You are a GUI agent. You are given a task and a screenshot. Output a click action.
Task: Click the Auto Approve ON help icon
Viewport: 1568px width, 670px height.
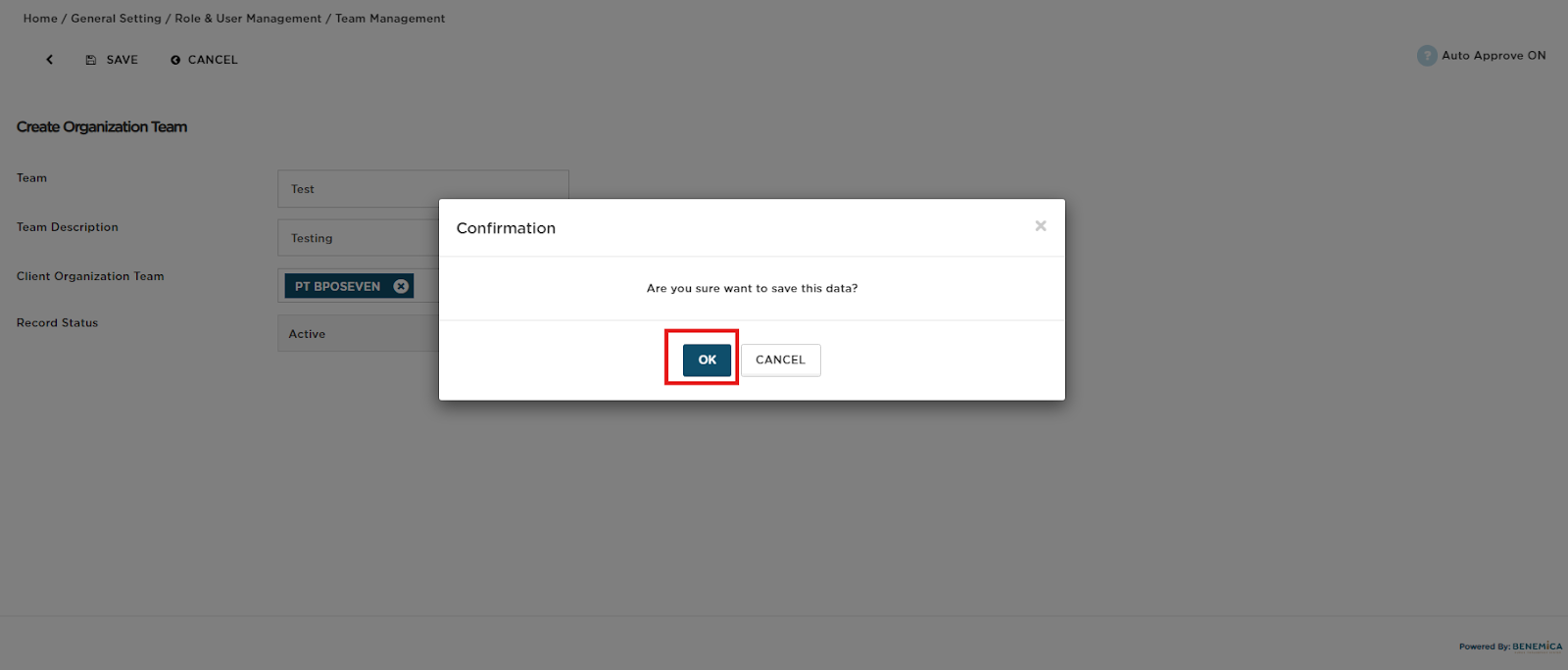pyautogui.click(x=1427, y=56)
